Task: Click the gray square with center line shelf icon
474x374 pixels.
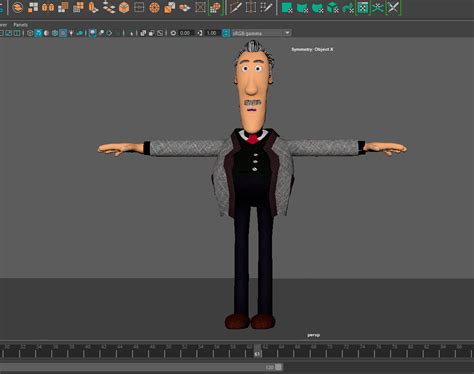Action: [139, 7]
